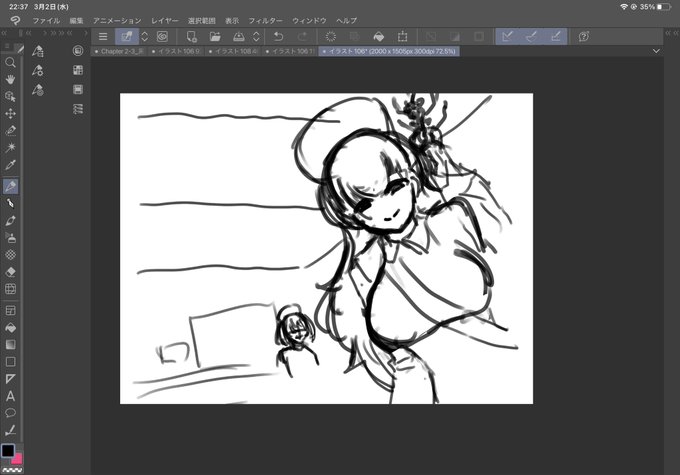Open the ヘルプ menu
Image resolution: width=680 pixels, height=475 pixels.
[347, 20]
